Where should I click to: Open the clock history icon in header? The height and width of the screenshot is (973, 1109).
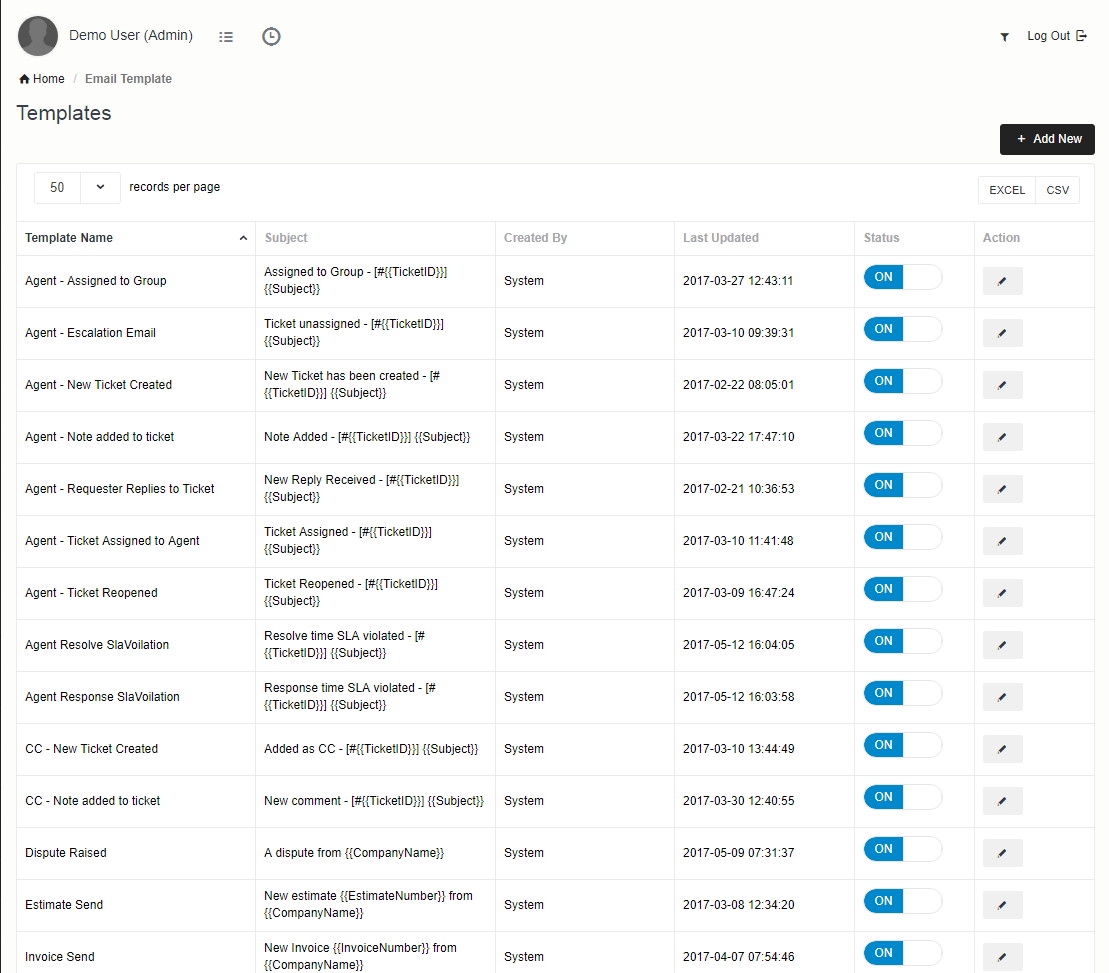[x=271, y=36]
